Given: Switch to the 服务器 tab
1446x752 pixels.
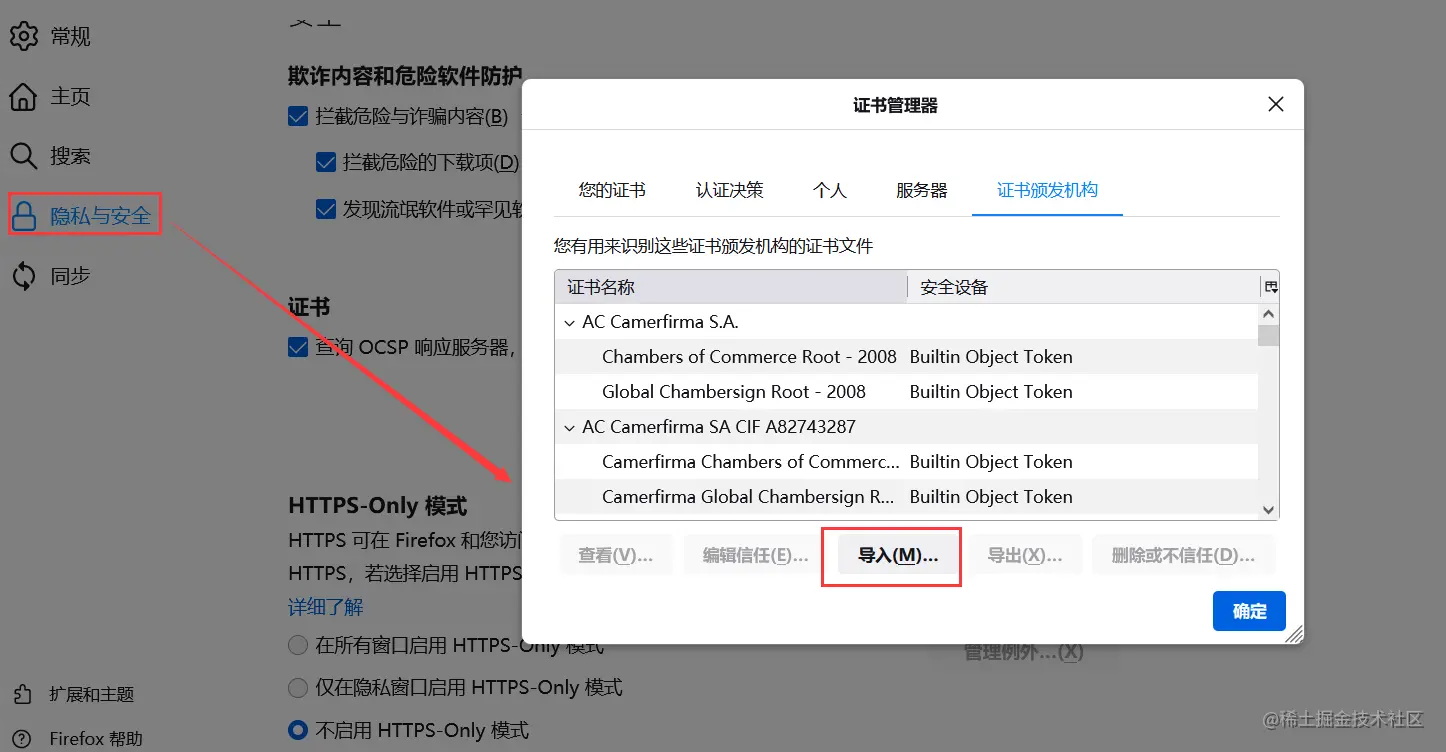Looking at the screenshot, I should point(921,189).
